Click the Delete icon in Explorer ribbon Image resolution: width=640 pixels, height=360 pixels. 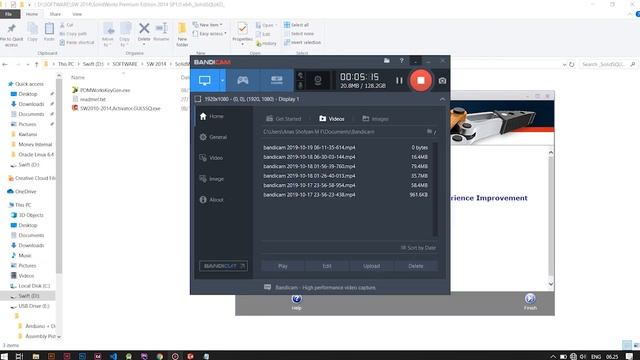tap(144, 32)
